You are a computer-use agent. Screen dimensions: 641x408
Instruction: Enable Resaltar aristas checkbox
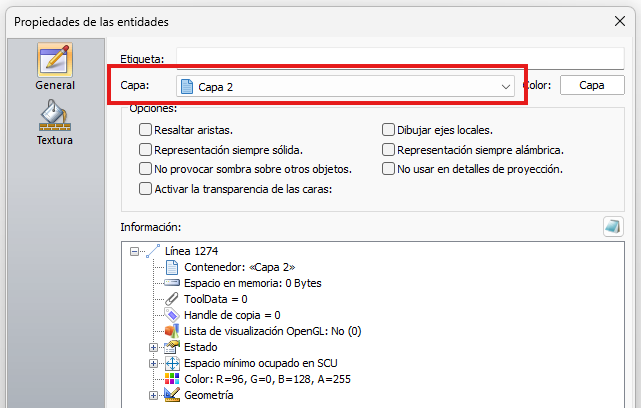coord(145,130)
